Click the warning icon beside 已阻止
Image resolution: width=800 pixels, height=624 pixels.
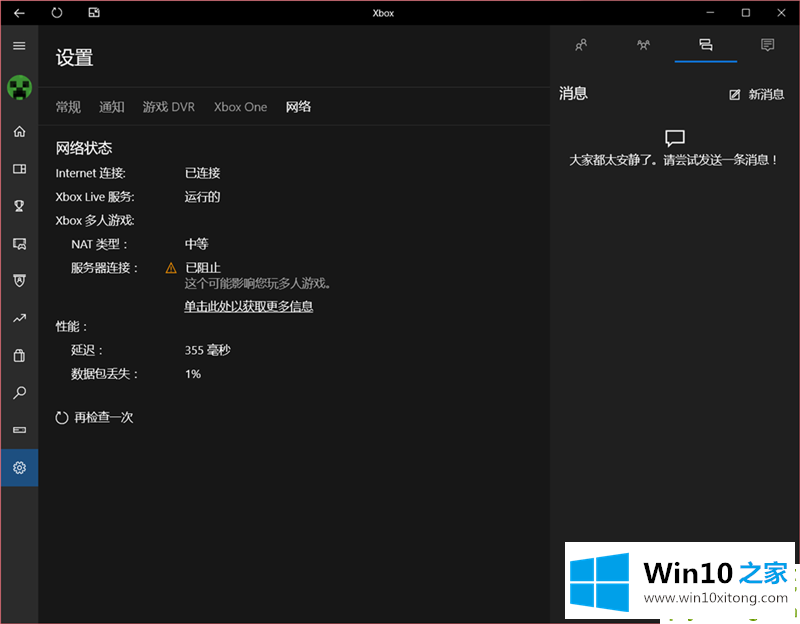pos(171,268)
